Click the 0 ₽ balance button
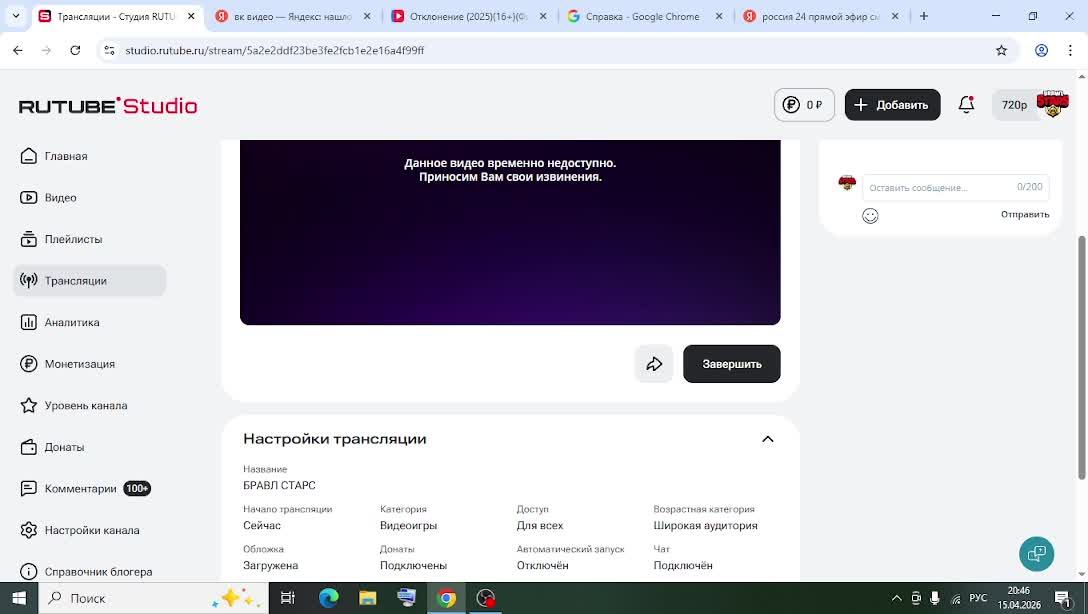 coord(804,105)
